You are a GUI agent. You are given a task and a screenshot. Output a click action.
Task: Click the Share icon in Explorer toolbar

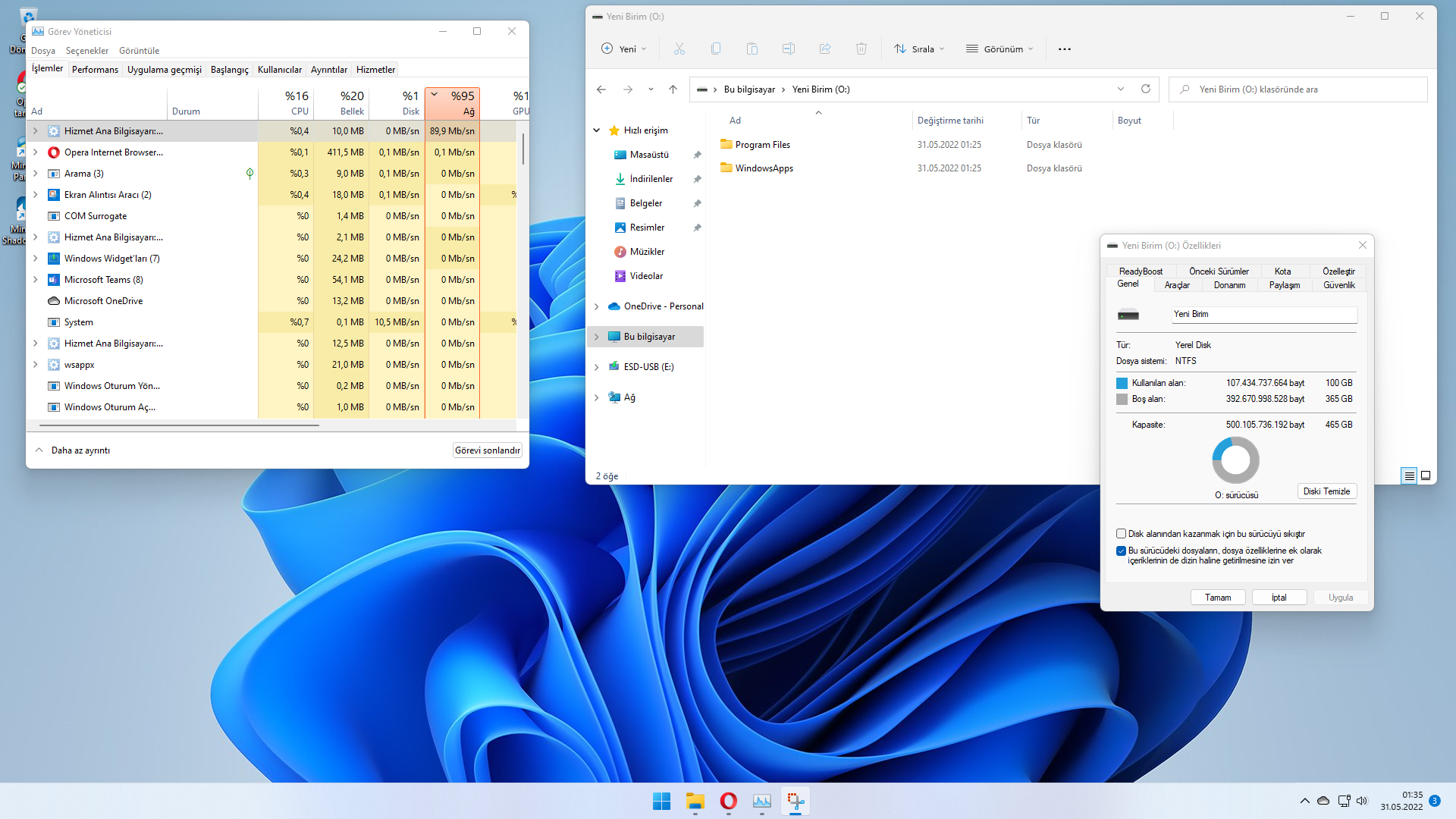(x=825, y=49)
